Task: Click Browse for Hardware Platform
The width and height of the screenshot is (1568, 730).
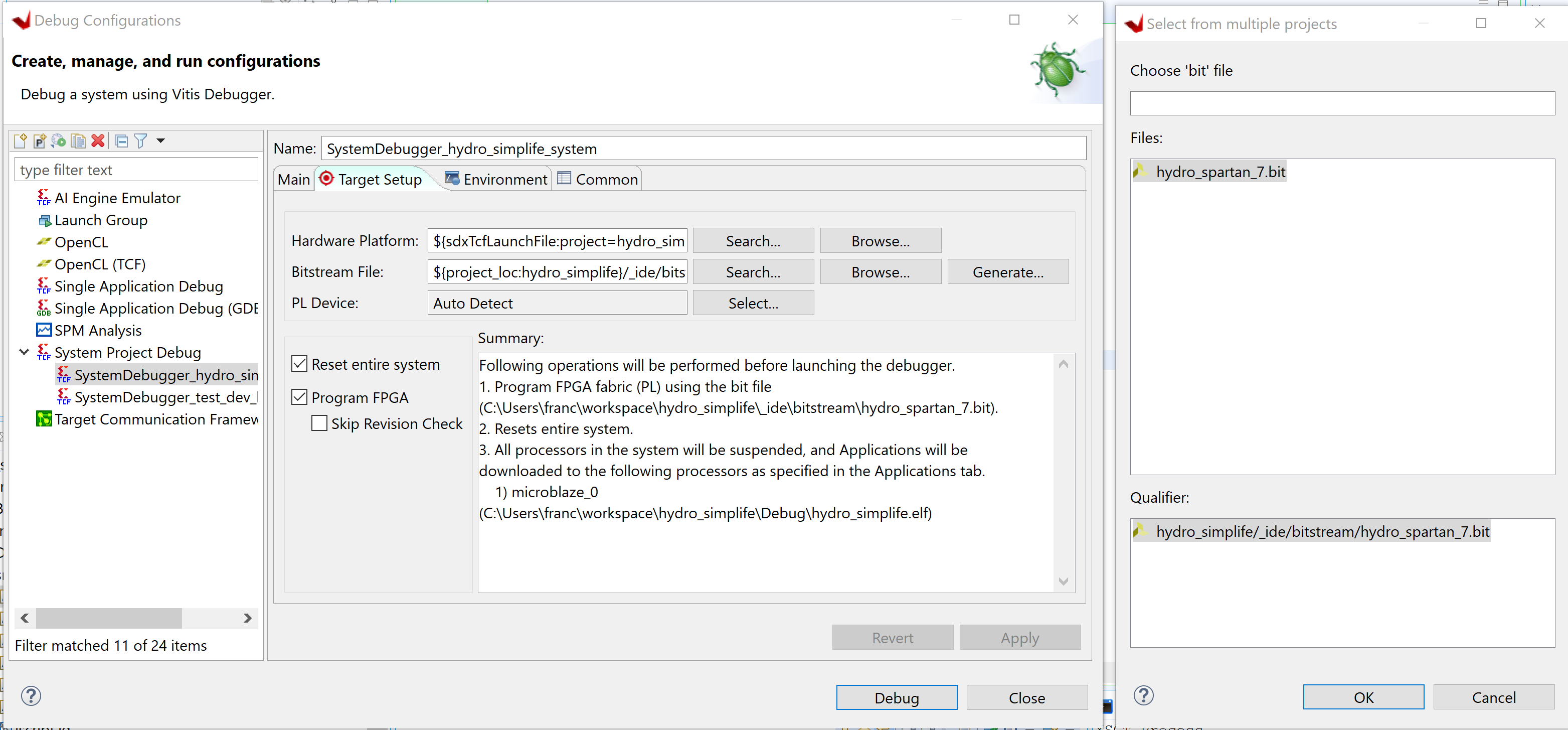Action: click(880, 240)
